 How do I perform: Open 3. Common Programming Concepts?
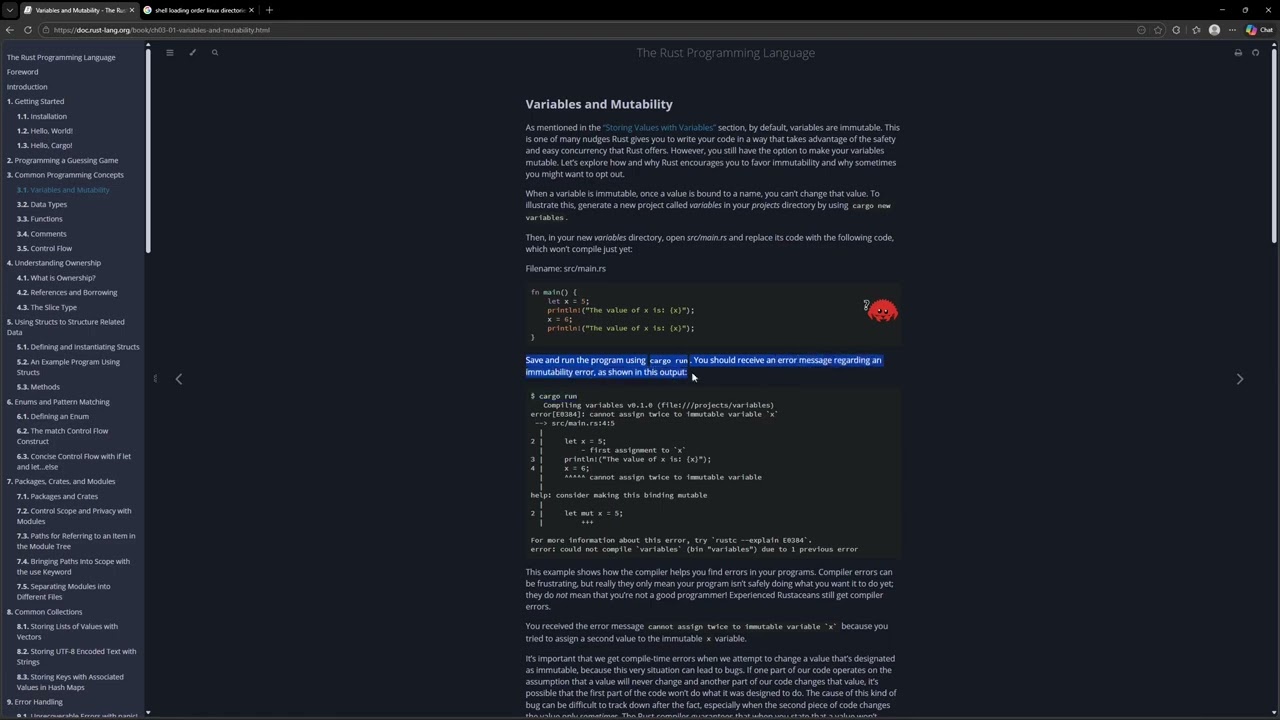(x=65, y=175)
